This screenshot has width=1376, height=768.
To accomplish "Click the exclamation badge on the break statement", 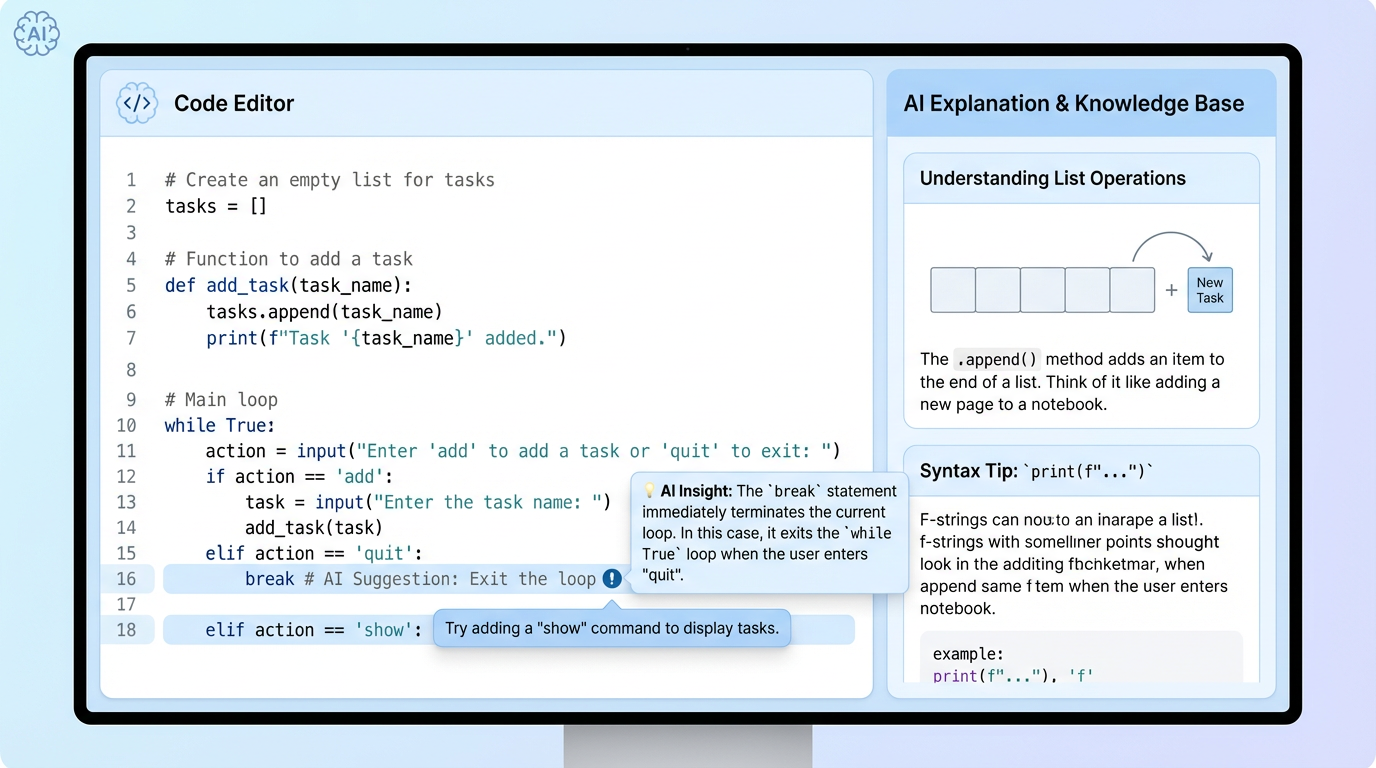I will tap(612, 578).
